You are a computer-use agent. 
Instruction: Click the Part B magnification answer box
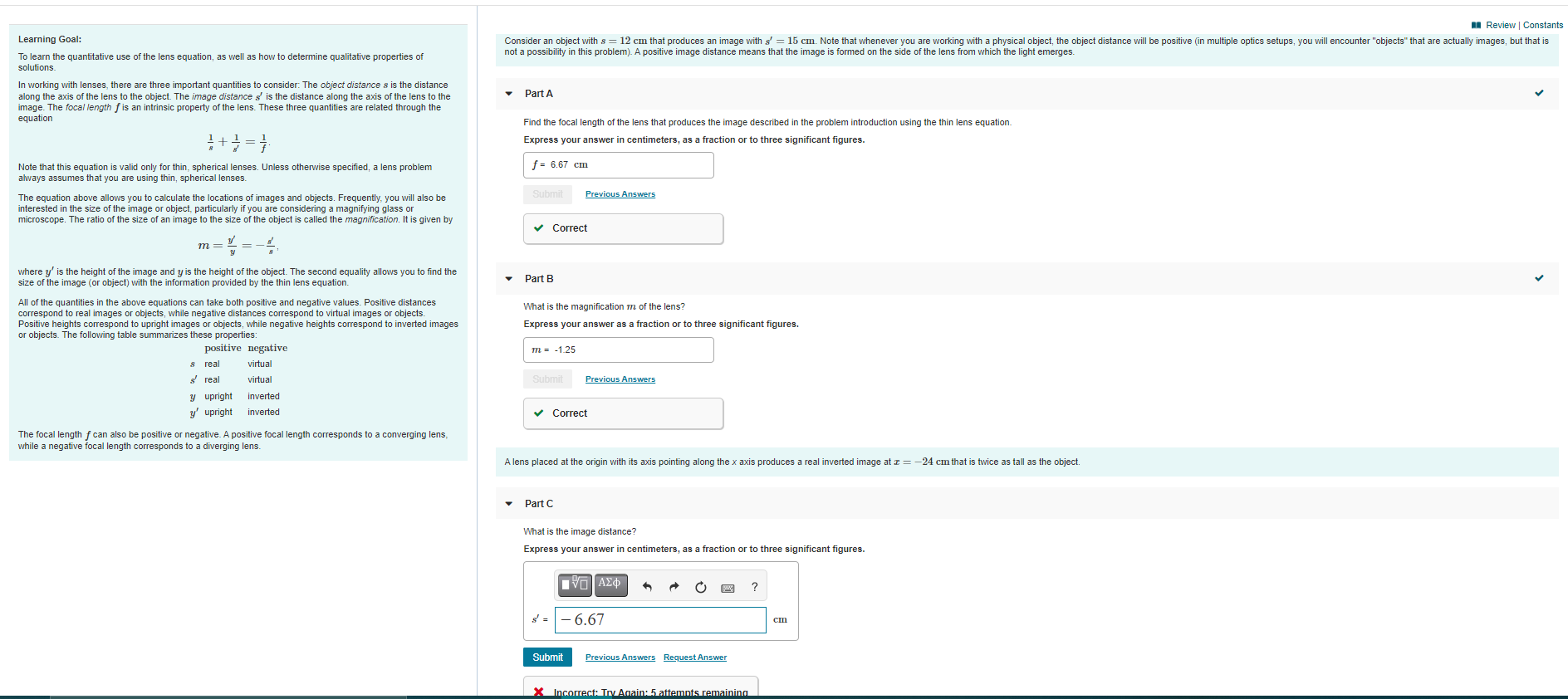[x=618, y=349]
